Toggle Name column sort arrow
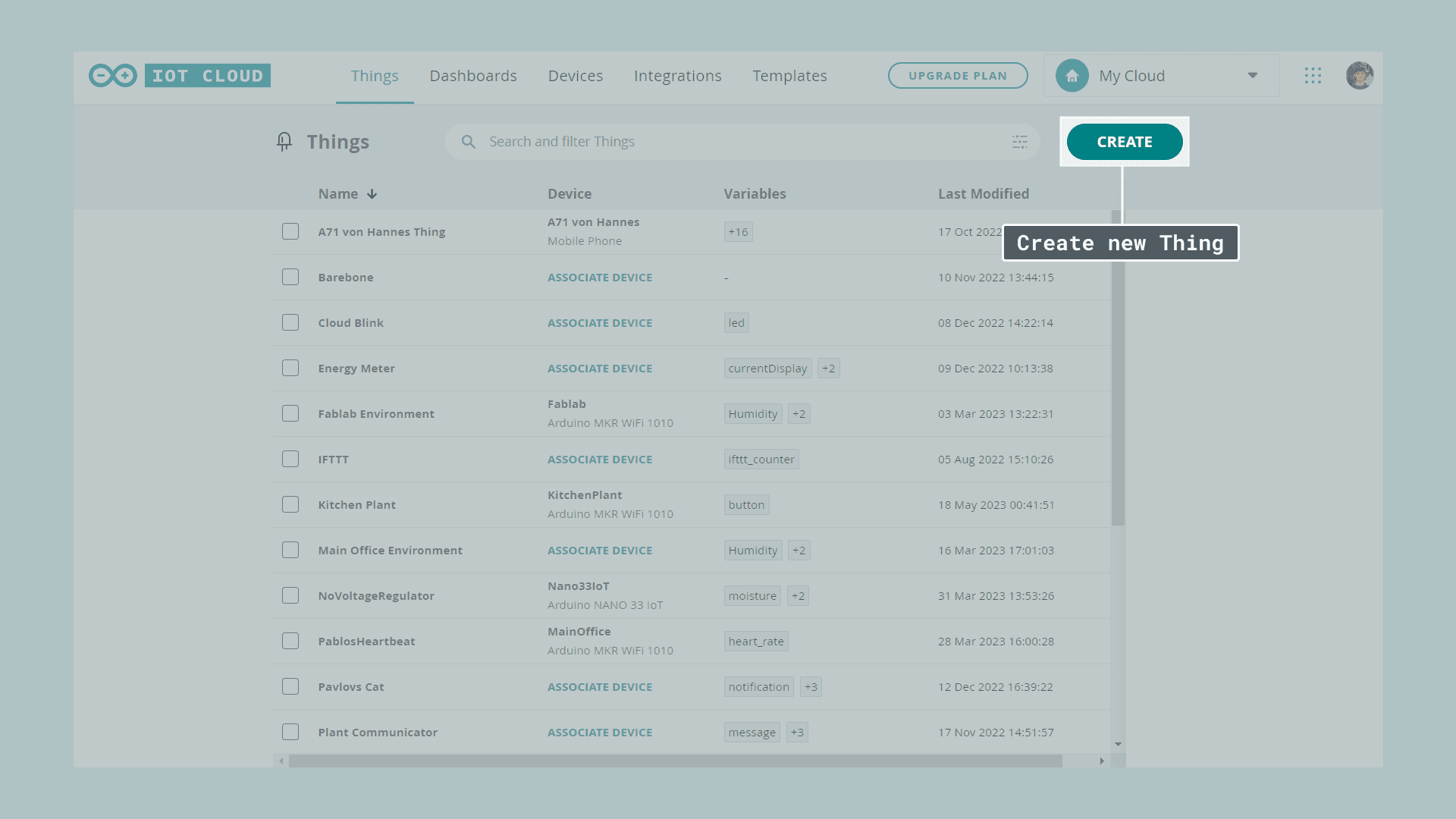 372,194
